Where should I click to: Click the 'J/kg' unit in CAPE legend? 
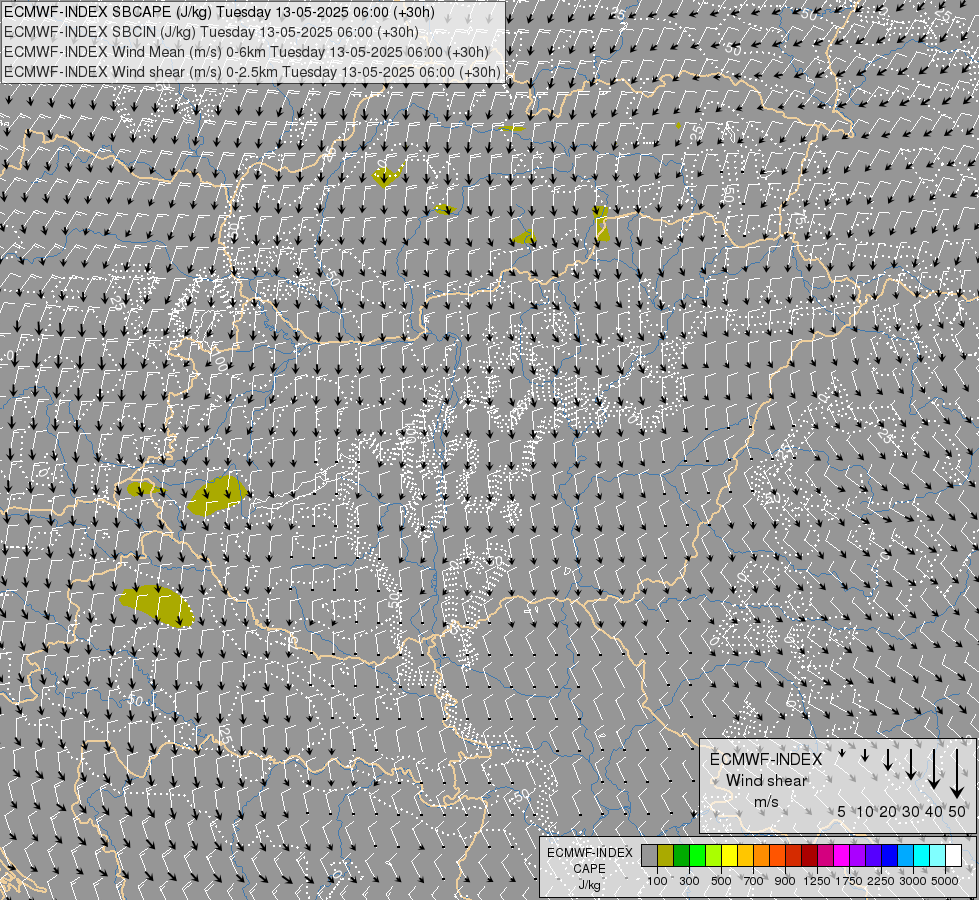(589, 885)
